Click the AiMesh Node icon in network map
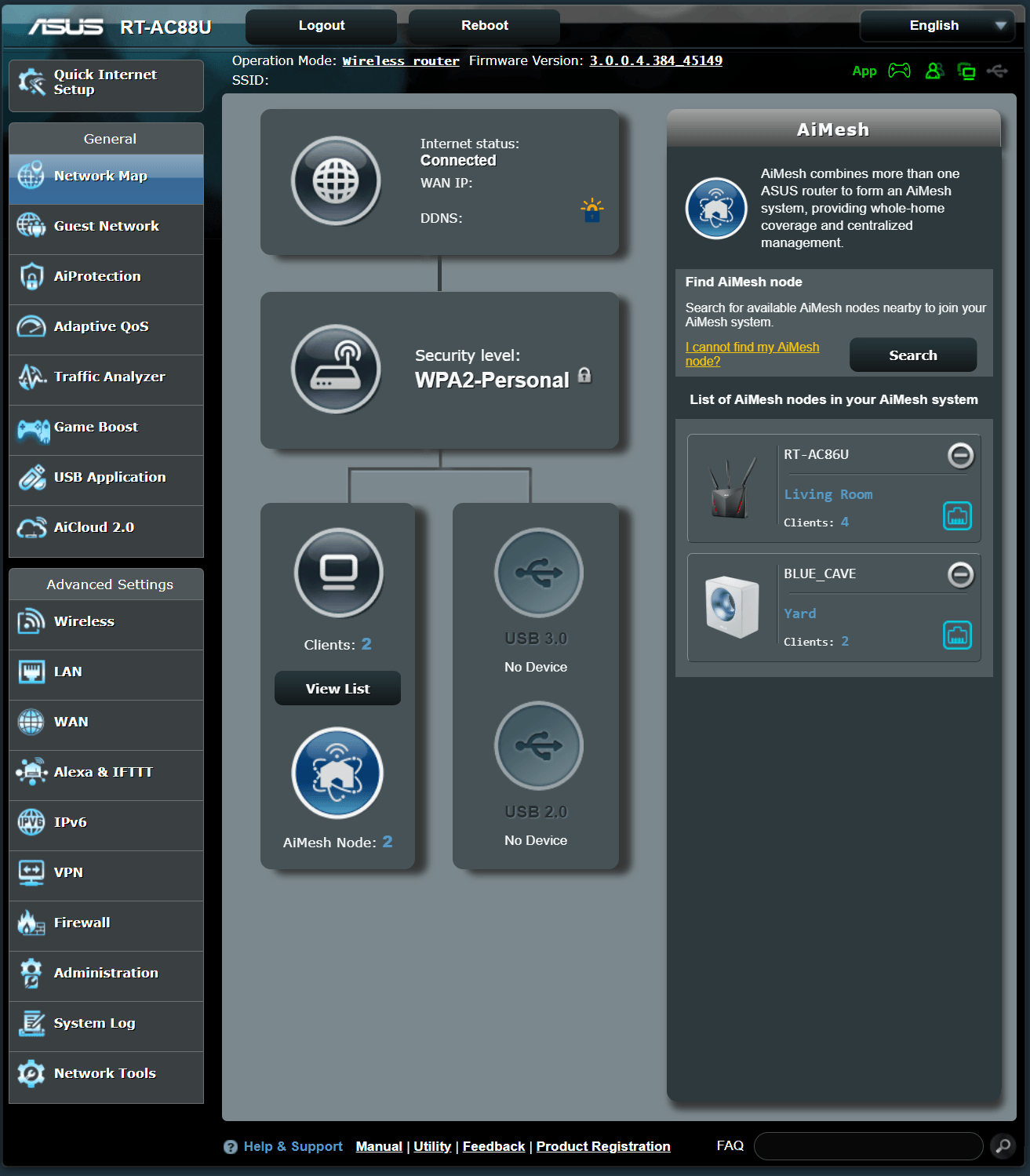Viewport: 1030px width, 1176px height. point(337,773)
